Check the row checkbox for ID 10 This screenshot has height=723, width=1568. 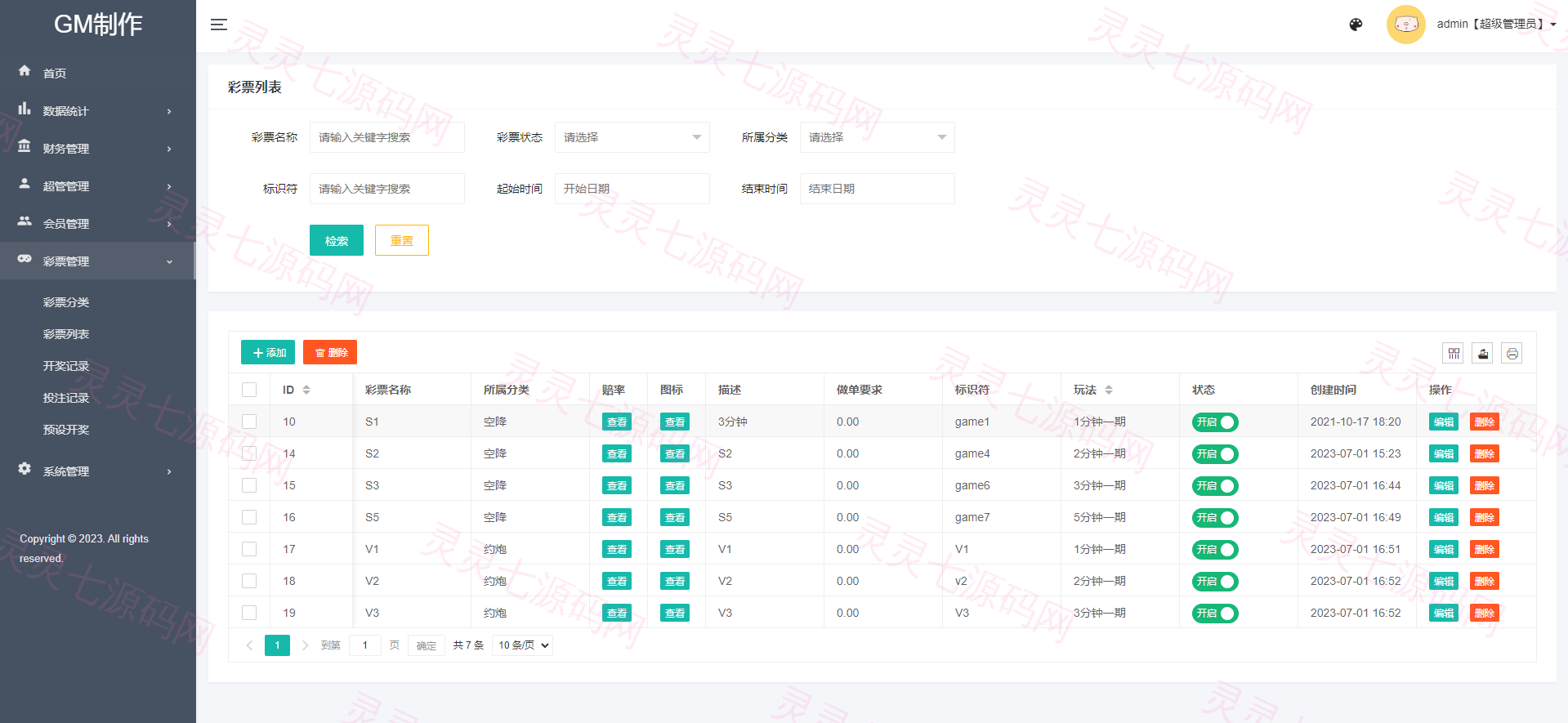pos(249,422)
